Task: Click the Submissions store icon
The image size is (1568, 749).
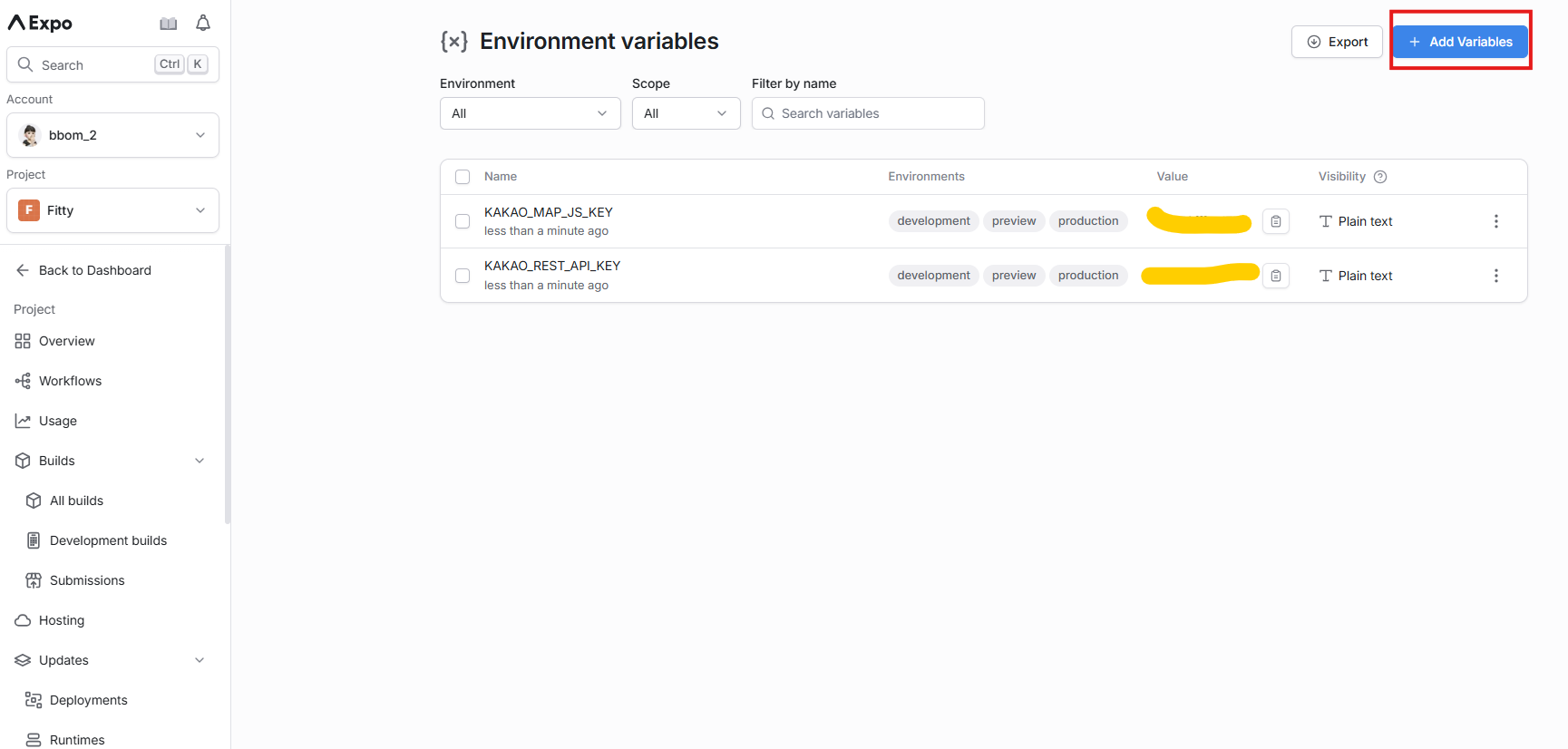Action: (34, 580)
